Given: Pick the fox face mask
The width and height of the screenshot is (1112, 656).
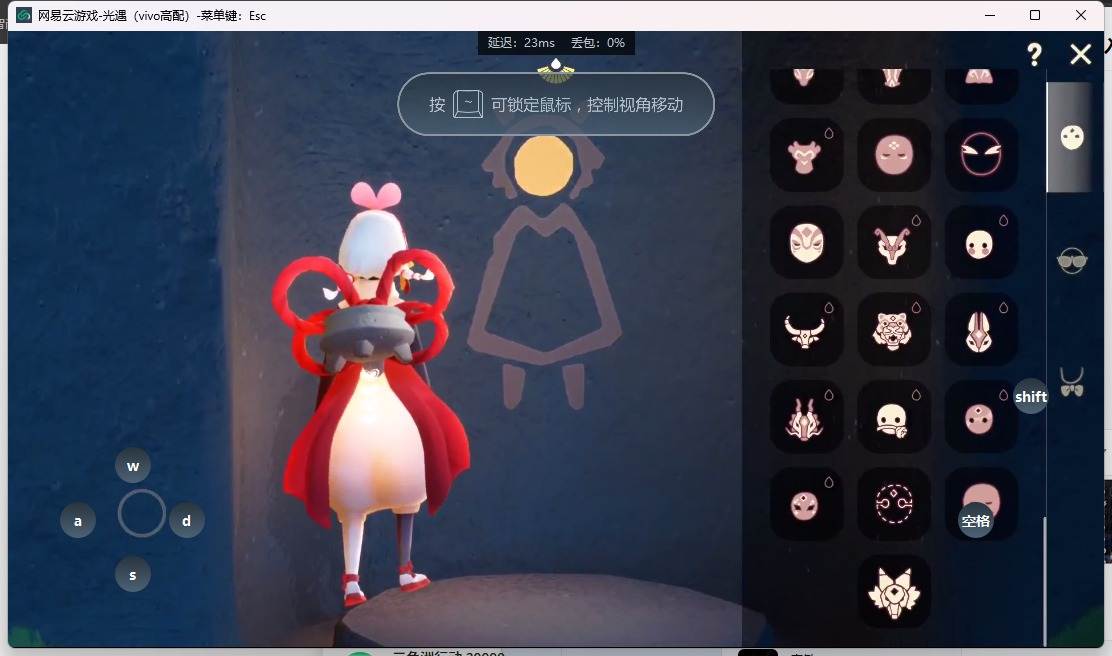Looking at the screenshot, I should coord(894,591).
